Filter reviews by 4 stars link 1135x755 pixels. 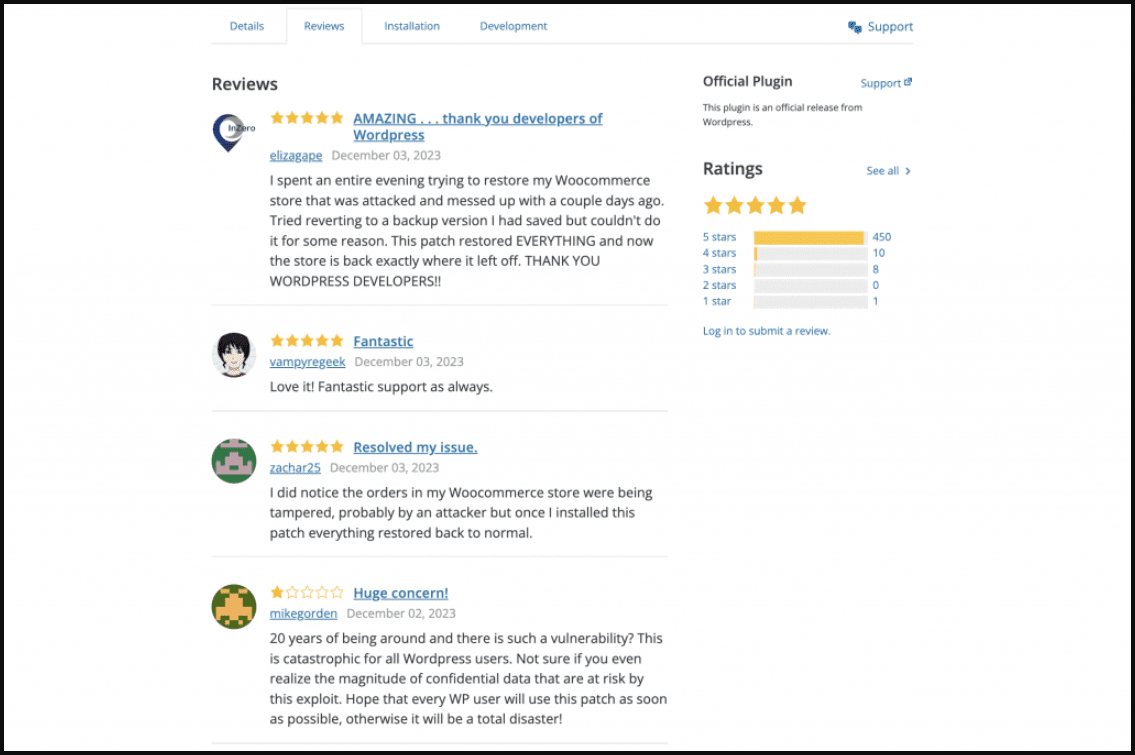[x=719, y=253]
